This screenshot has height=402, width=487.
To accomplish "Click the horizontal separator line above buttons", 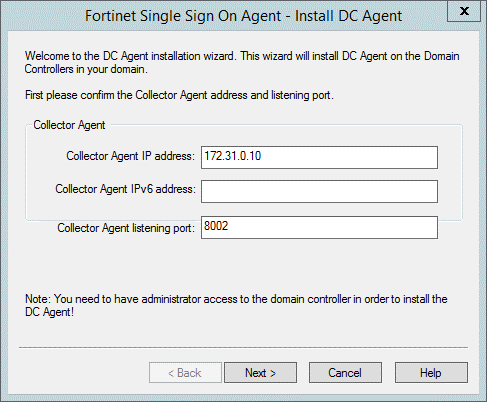I will pos(243,348).
